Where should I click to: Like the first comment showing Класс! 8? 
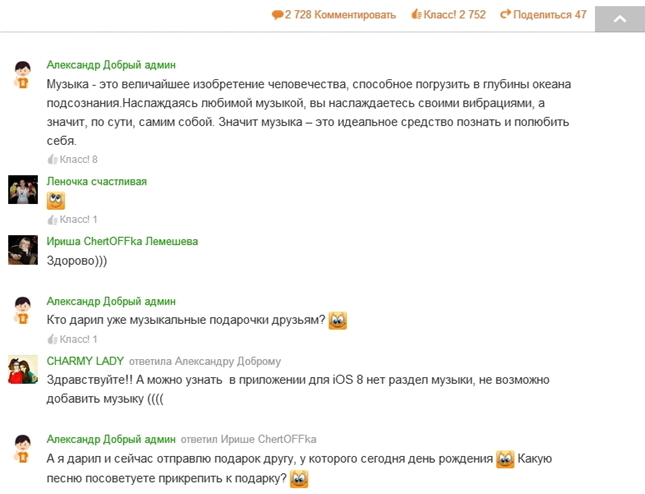click(72, 159)
